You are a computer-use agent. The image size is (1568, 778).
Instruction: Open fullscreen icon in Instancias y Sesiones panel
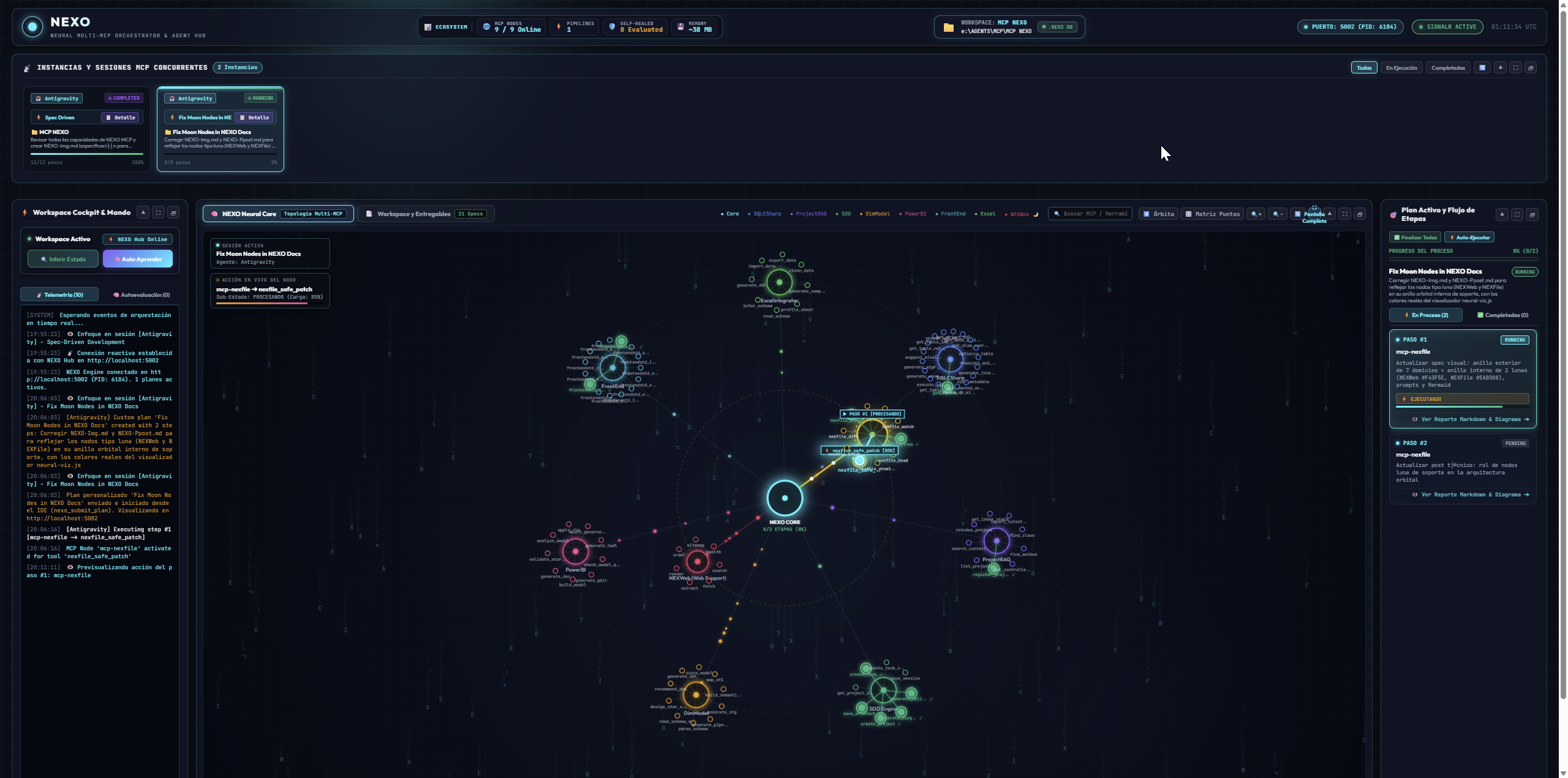point(1516,68)
